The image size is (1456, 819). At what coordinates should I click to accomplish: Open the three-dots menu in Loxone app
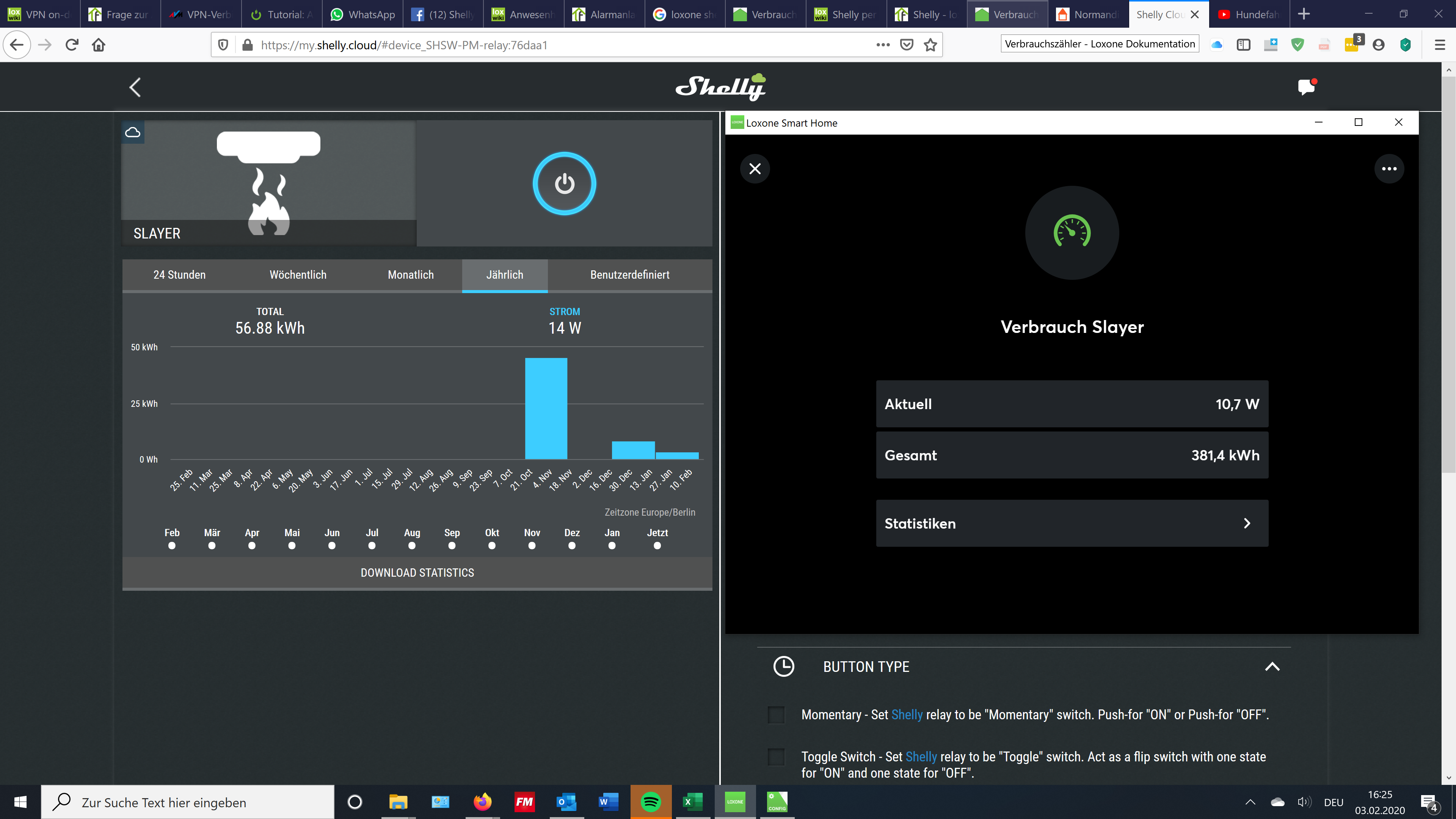(1389, 169)
